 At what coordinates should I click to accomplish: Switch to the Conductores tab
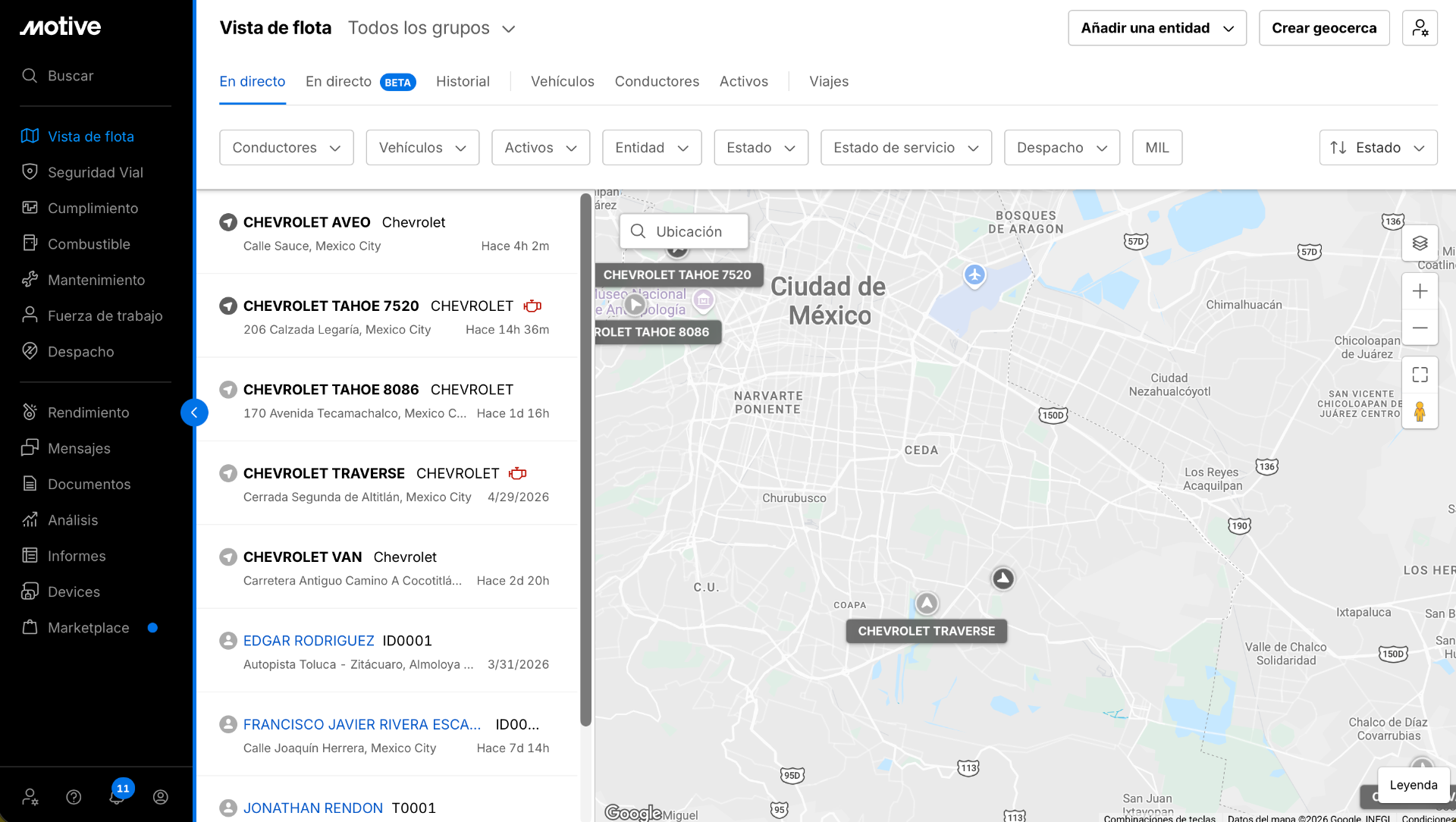click(x=657, y=81)
